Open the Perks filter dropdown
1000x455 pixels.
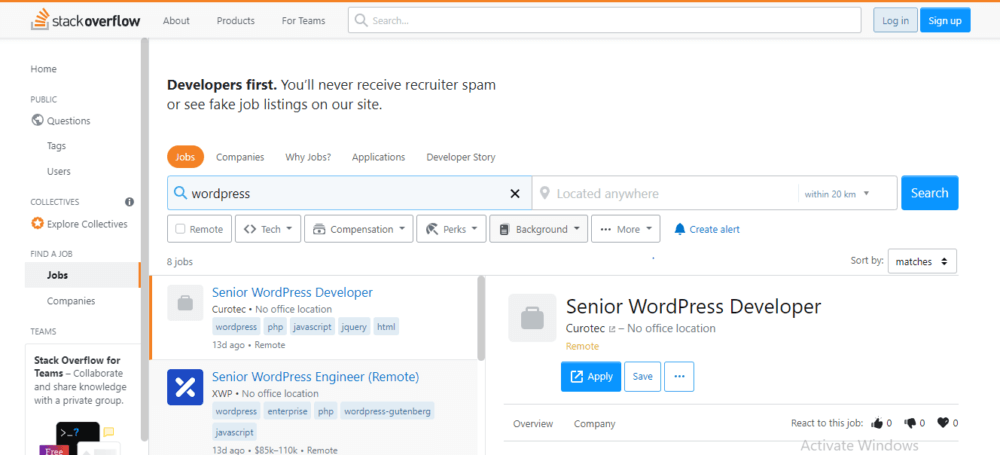pos(452,229)
